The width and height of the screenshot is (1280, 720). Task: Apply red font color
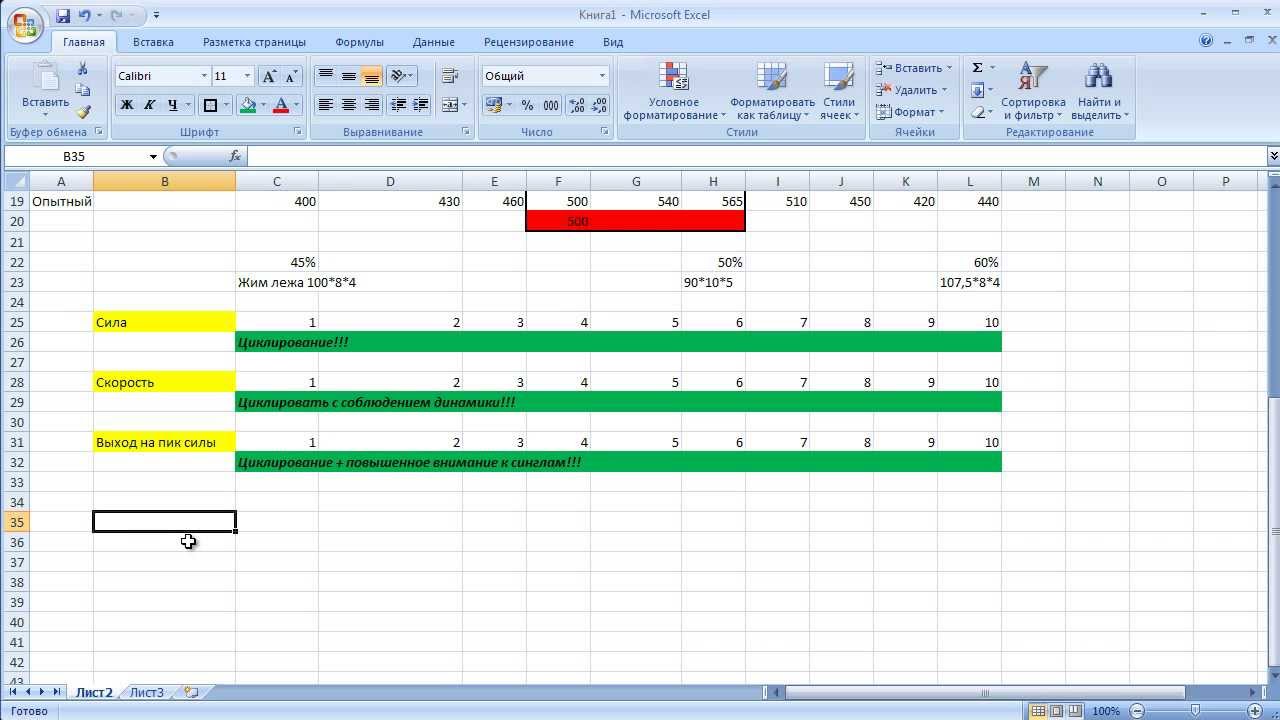(281, 105)
